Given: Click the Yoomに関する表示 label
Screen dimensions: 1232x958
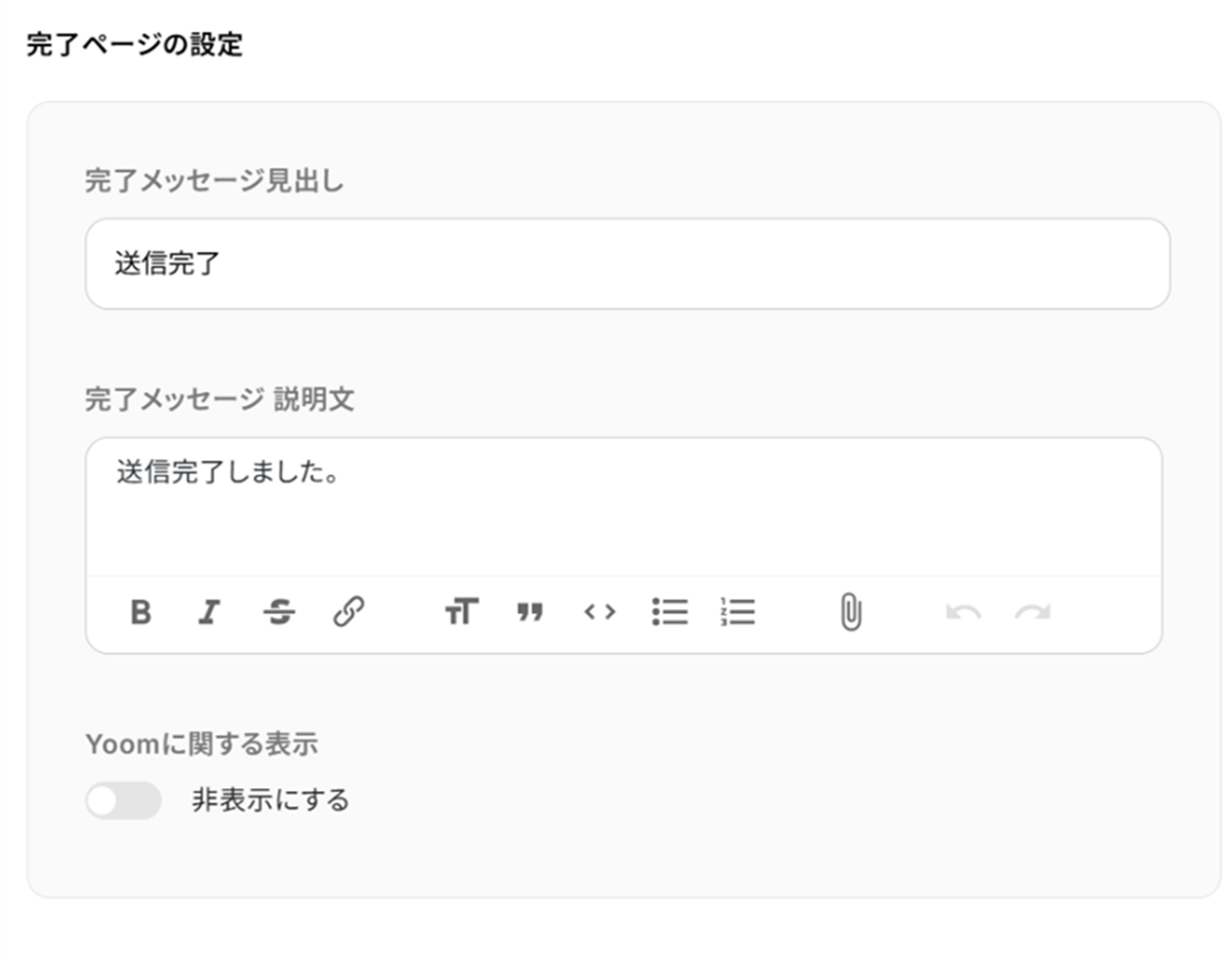Looking at the screenshot, I should point(202,744).
